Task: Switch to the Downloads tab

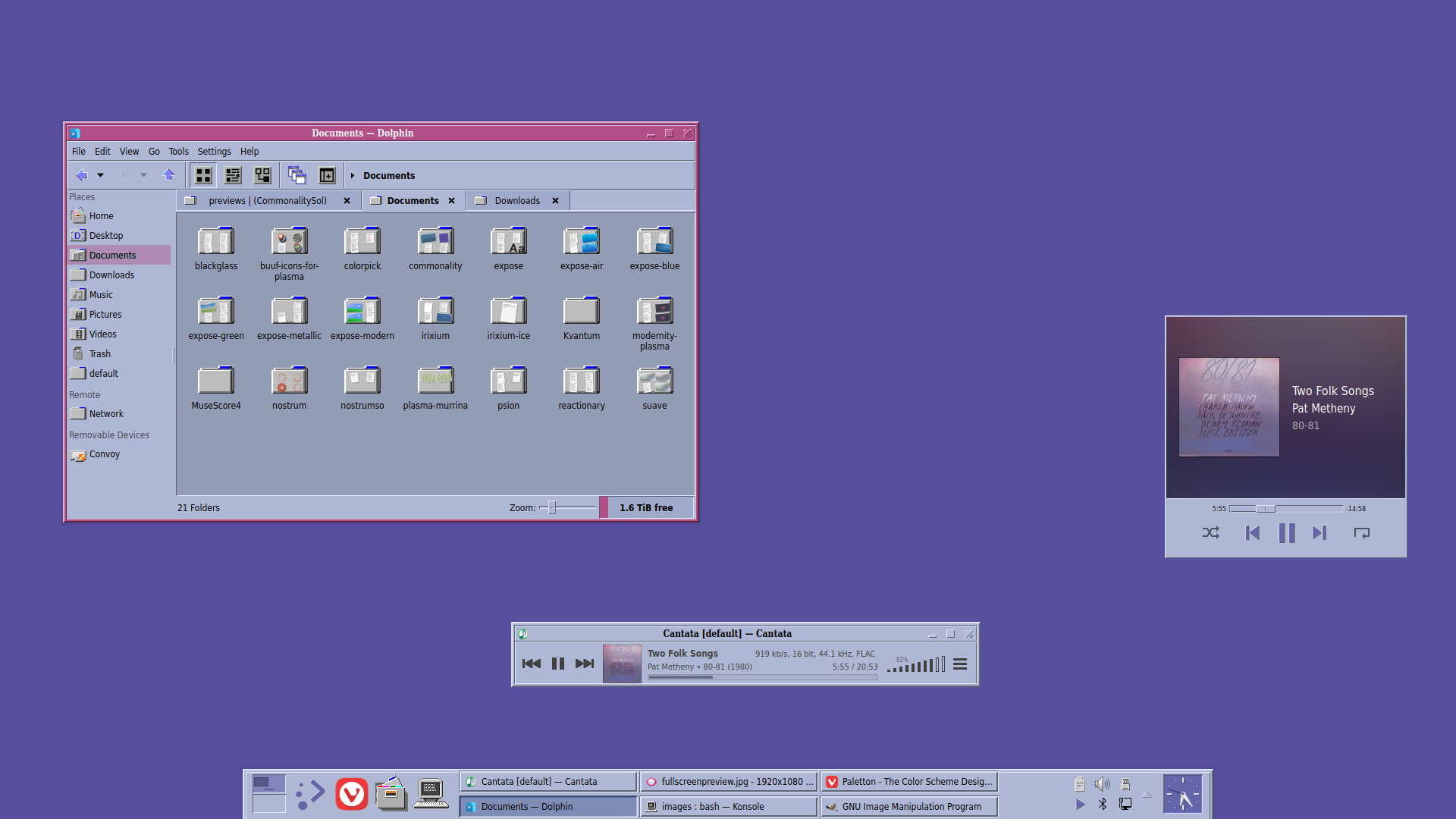Action: 516,200
